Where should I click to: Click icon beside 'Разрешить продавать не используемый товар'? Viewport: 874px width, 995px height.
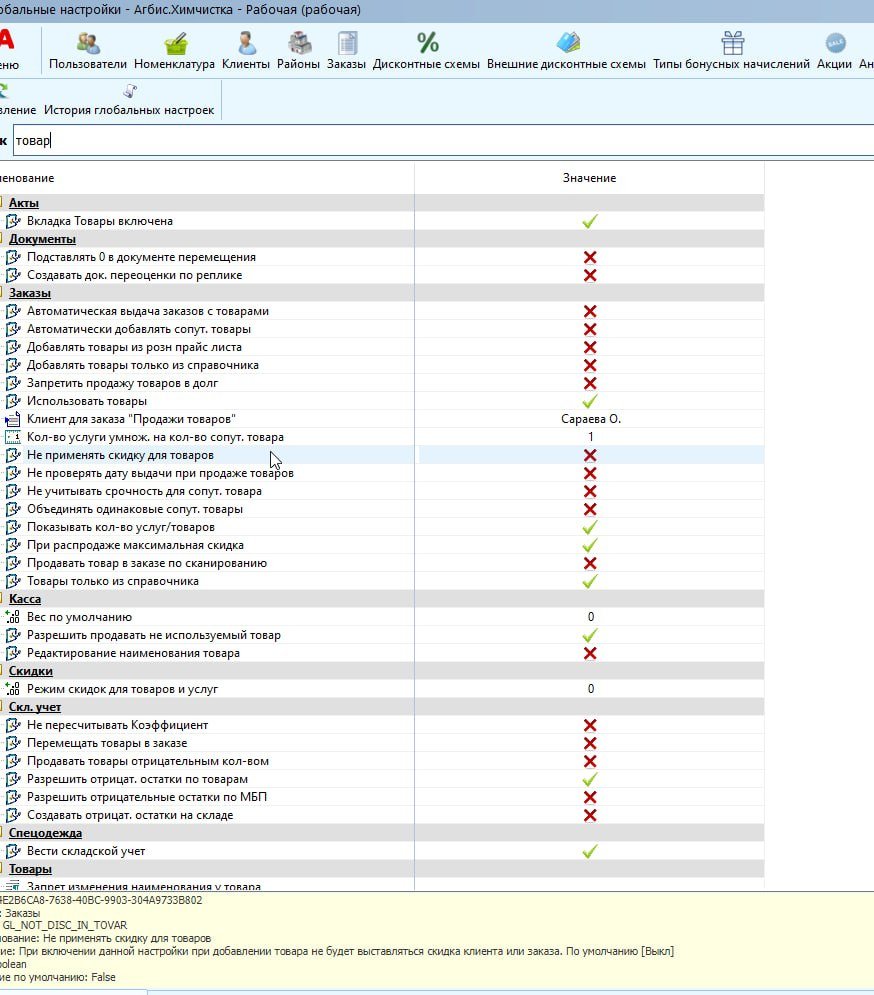tap(13, 635)
